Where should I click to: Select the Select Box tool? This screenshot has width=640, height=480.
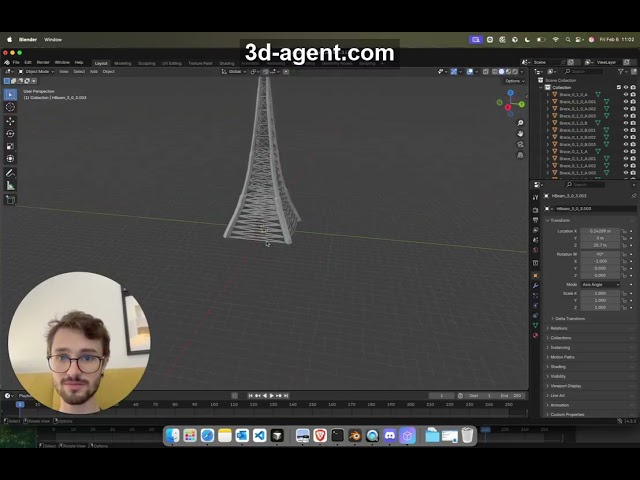point(10,94)
